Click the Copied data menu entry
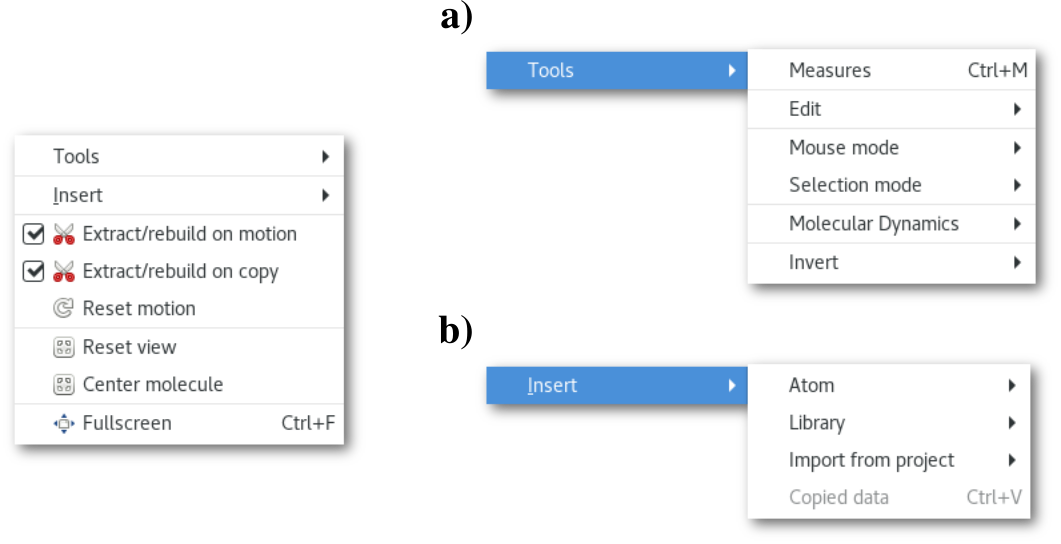This screenshot has width=1061, height=544. coord(838,497)
